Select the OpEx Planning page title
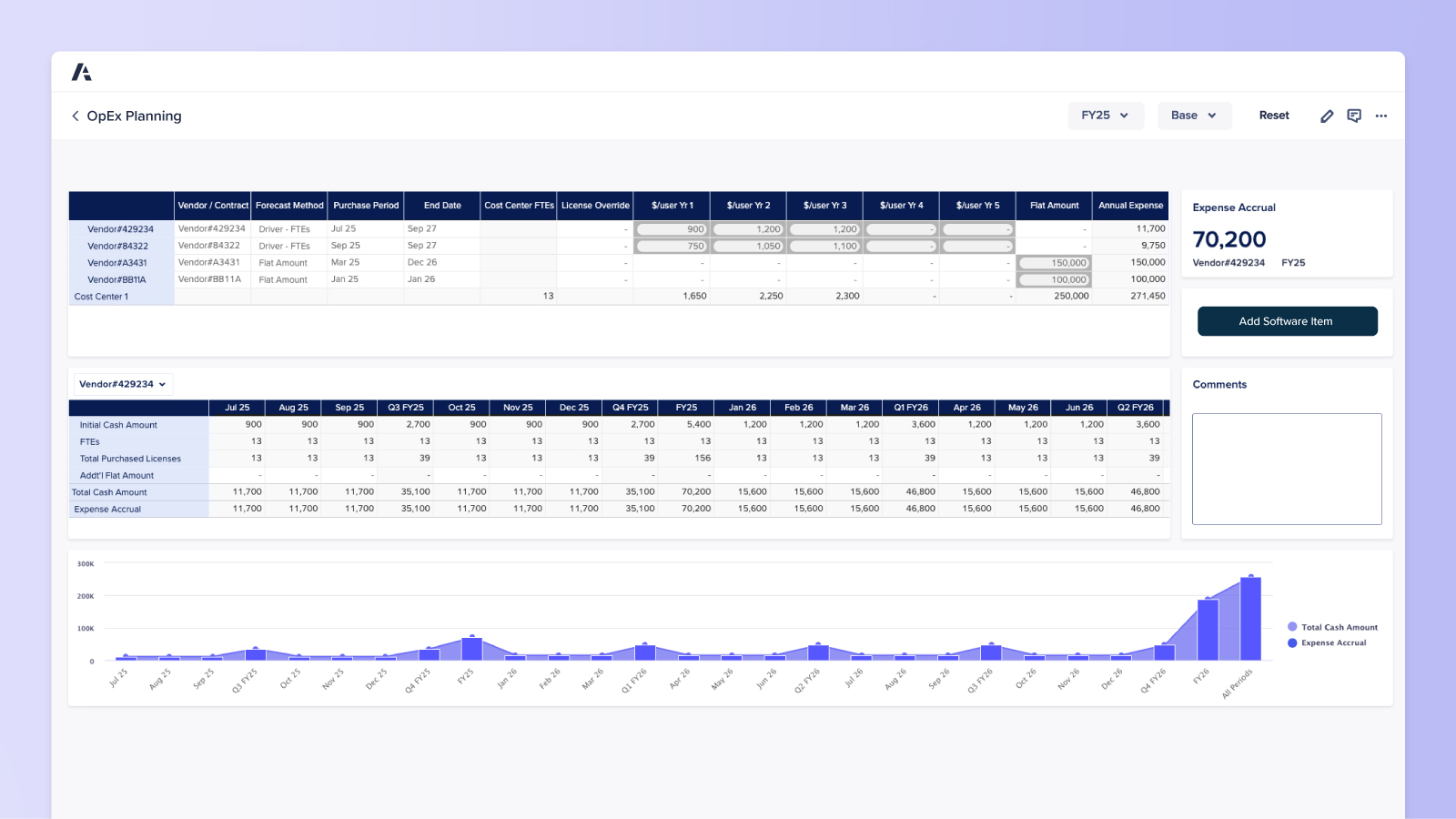The image size is (1456, 819). coord(134,116)
